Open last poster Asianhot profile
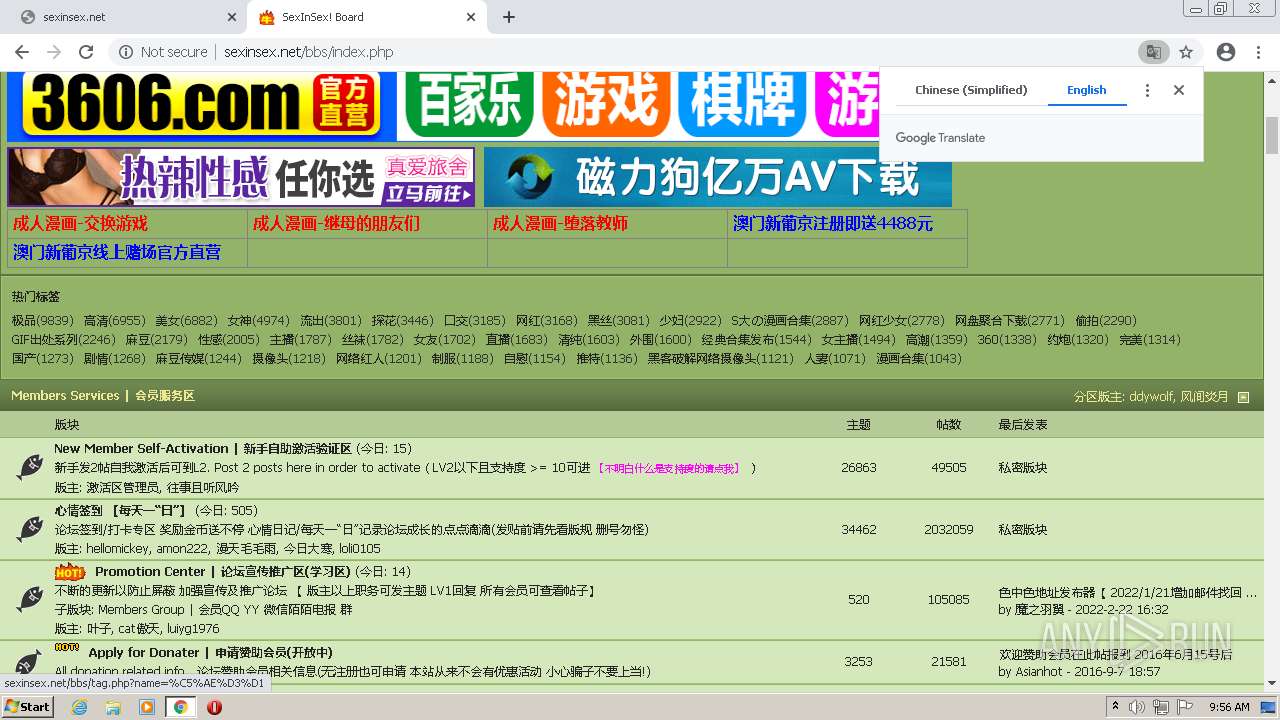The width and height of the screenshot is (1280, 720). click(1038, 672)
